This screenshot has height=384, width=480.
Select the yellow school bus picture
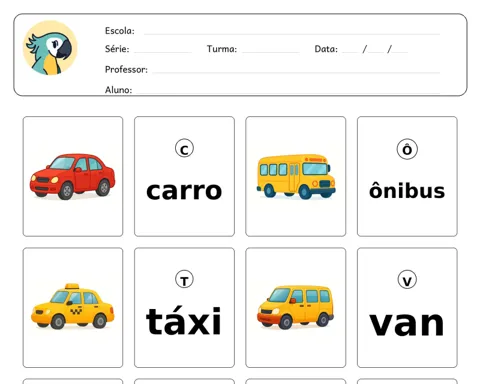(x=296, y=176)
